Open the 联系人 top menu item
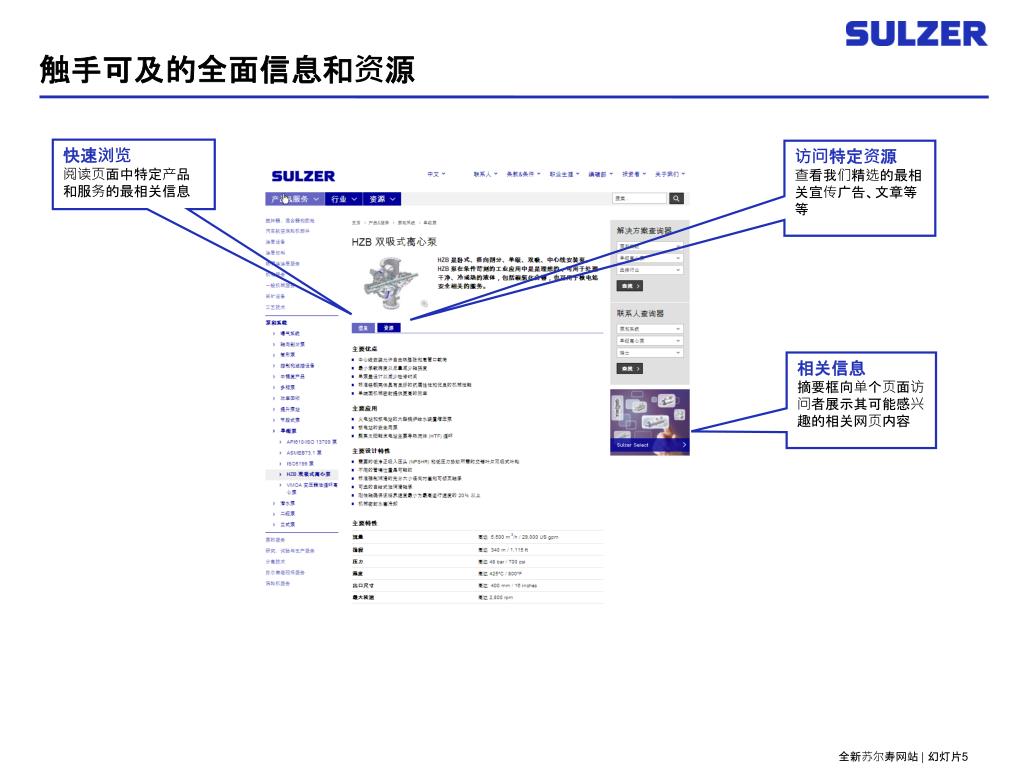The height and width of the screenshot is (768, 1024). pos(485,174)
